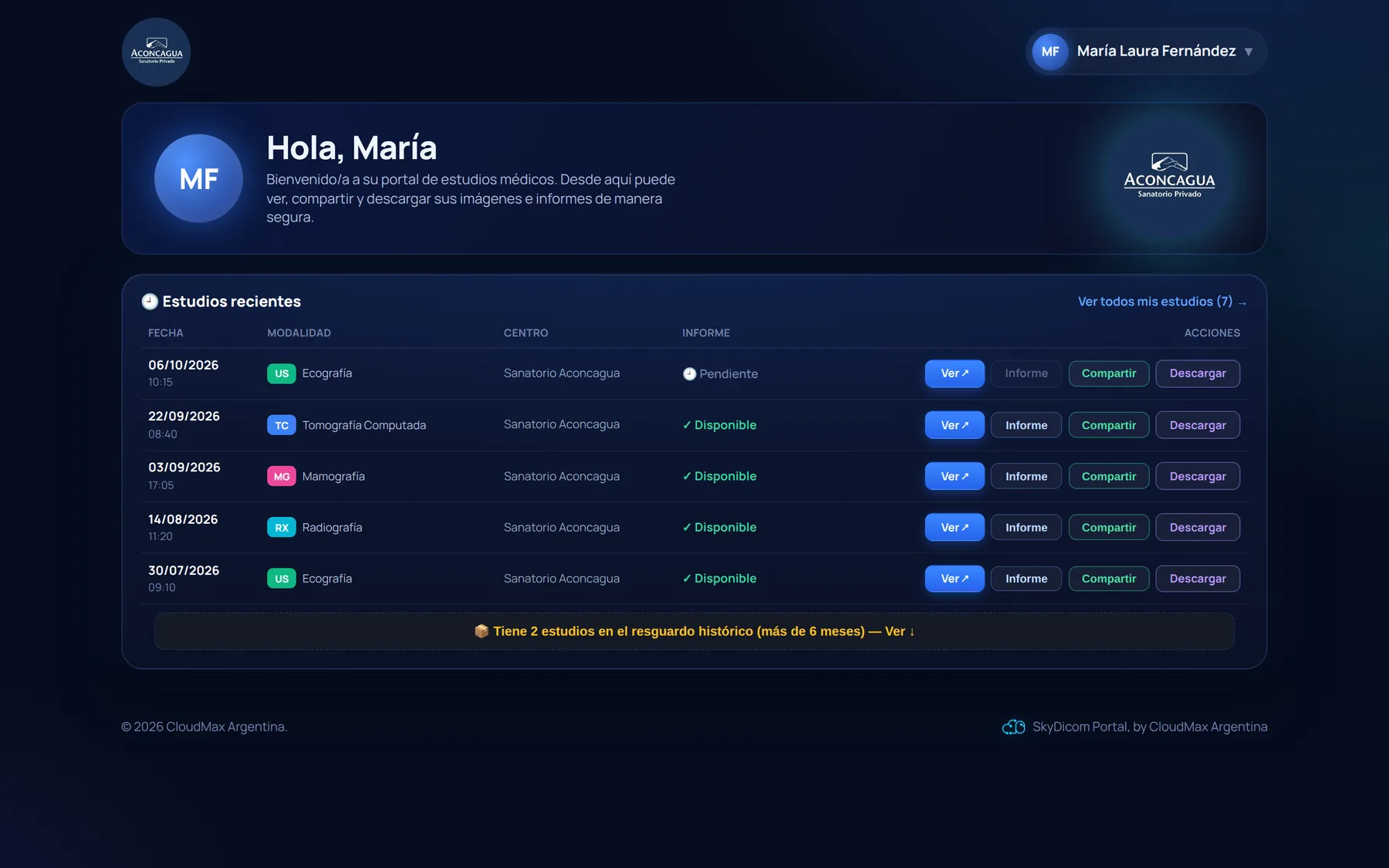Click the US badge for 30/07/2026 Ecografía
Viewport: 1389px width, 868px height.
point(282,579)
